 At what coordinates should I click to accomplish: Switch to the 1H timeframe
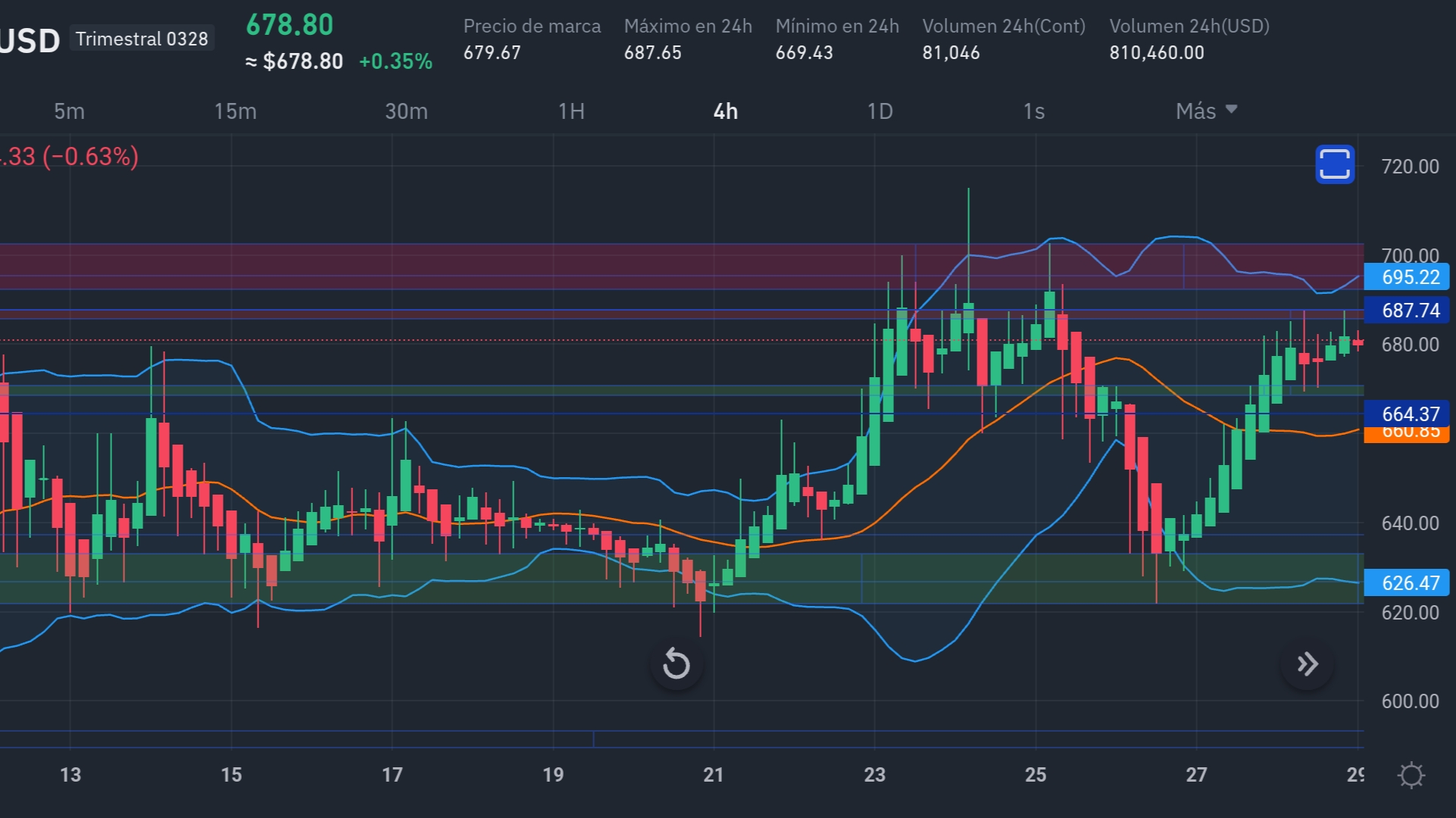[x=571, y=111]
